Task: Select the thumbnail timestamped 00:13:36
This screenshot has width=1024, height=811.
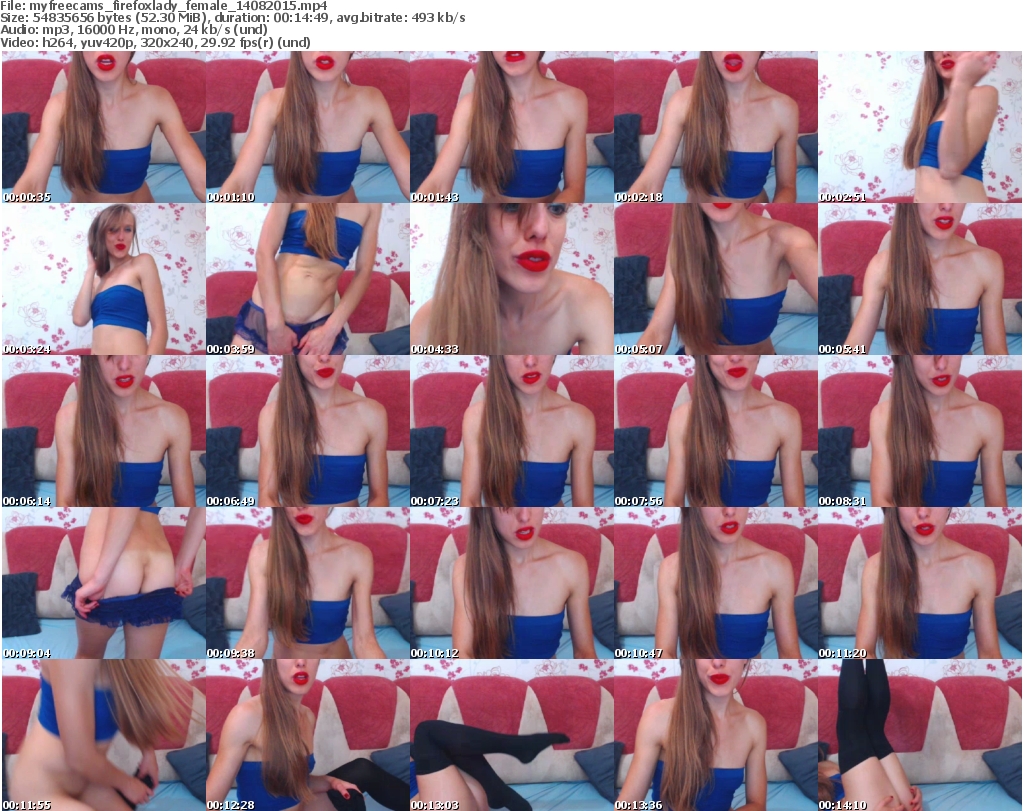Action: point(716,735)
